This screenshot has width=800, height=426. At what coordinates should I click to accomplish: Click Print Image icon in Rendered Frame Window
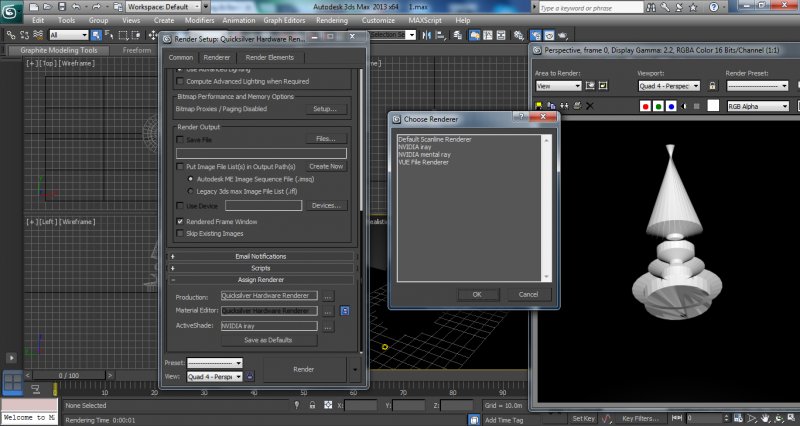click(577, 106)
